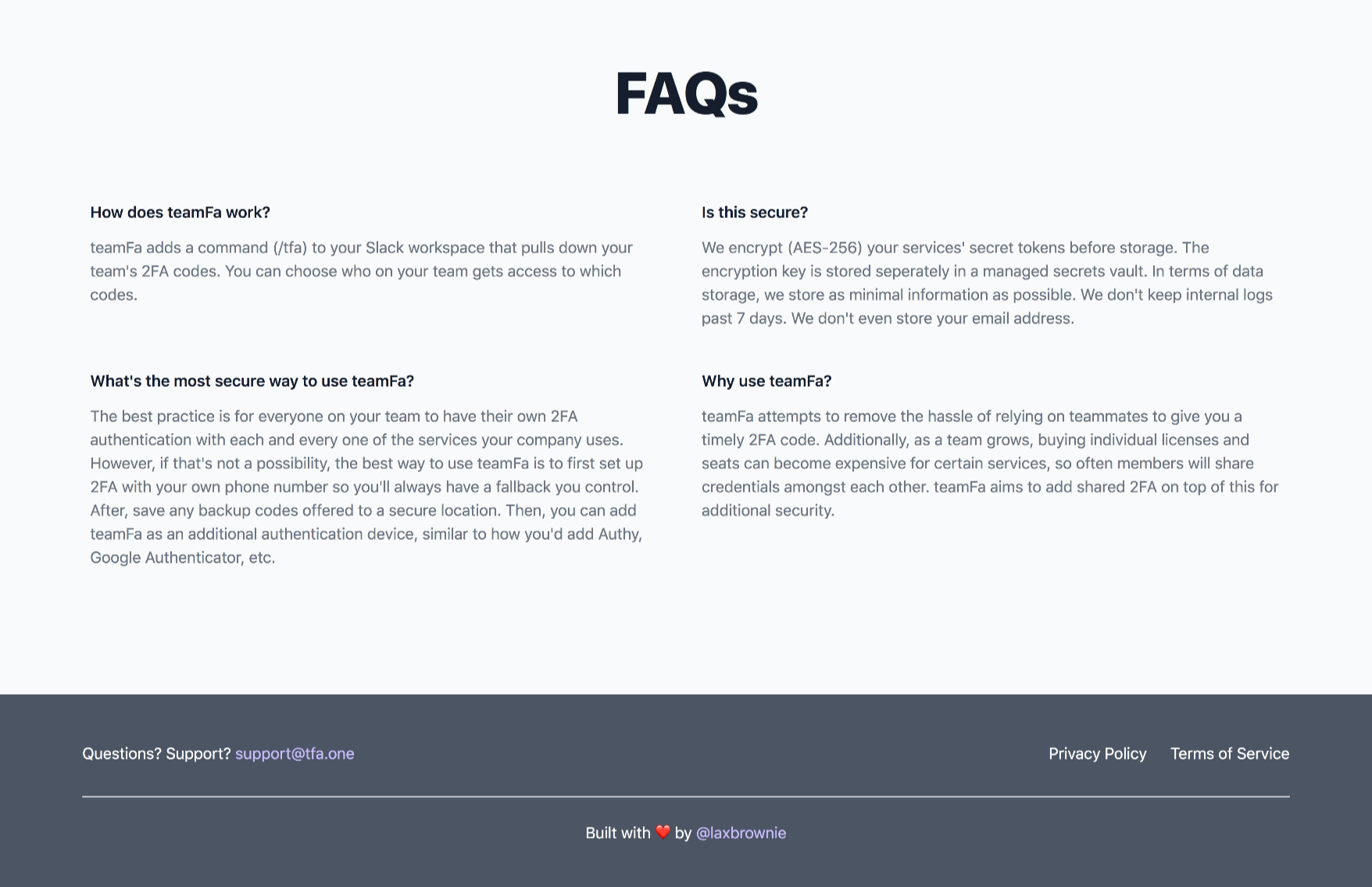Viewport: 1372px width, 887px height.
Task: Click the large FAQs page heading
Action: pyautogui.click(x=686, y=94)
